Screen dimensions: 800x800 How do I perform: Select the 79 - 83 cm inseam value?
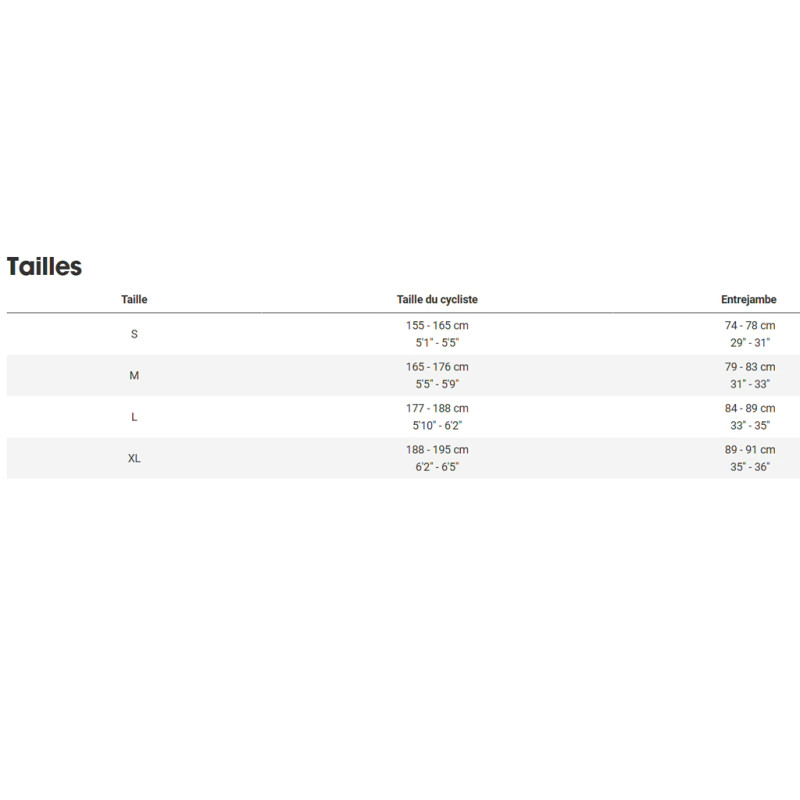tap(749, 367)
